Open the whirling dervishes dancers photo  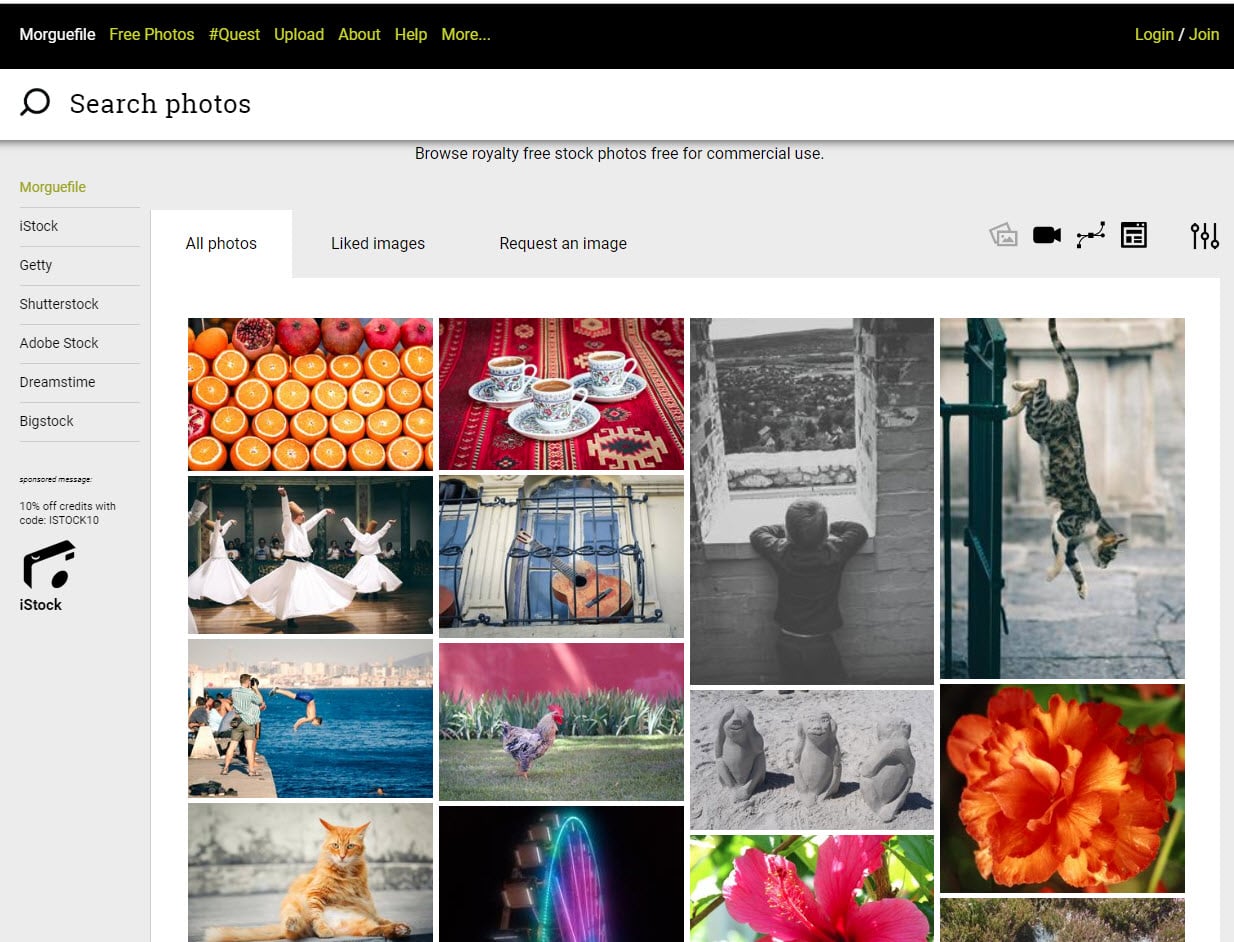(x=310, y=554)
